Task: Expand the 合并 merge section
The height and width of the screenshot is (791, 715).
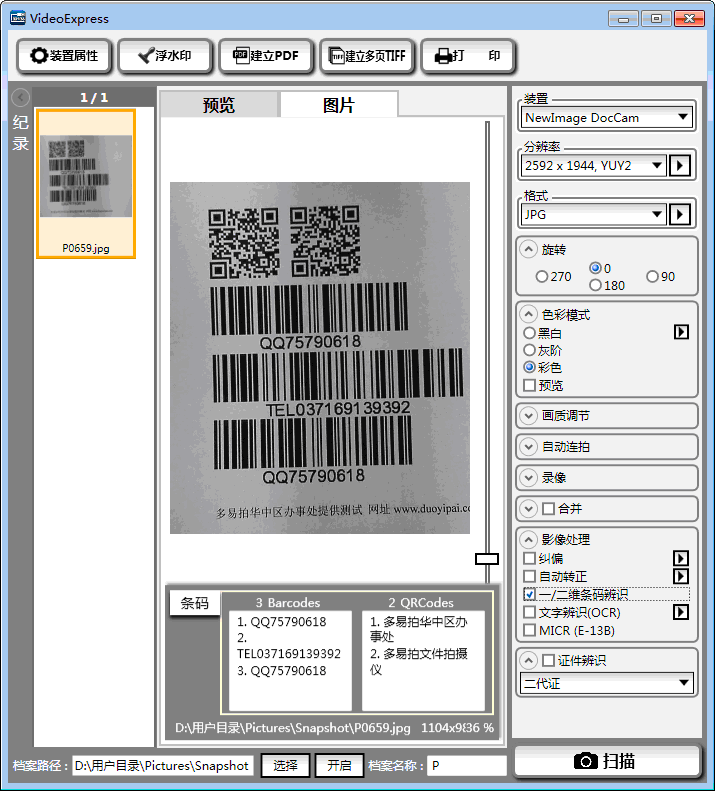Action: click(x=528, y=508)
